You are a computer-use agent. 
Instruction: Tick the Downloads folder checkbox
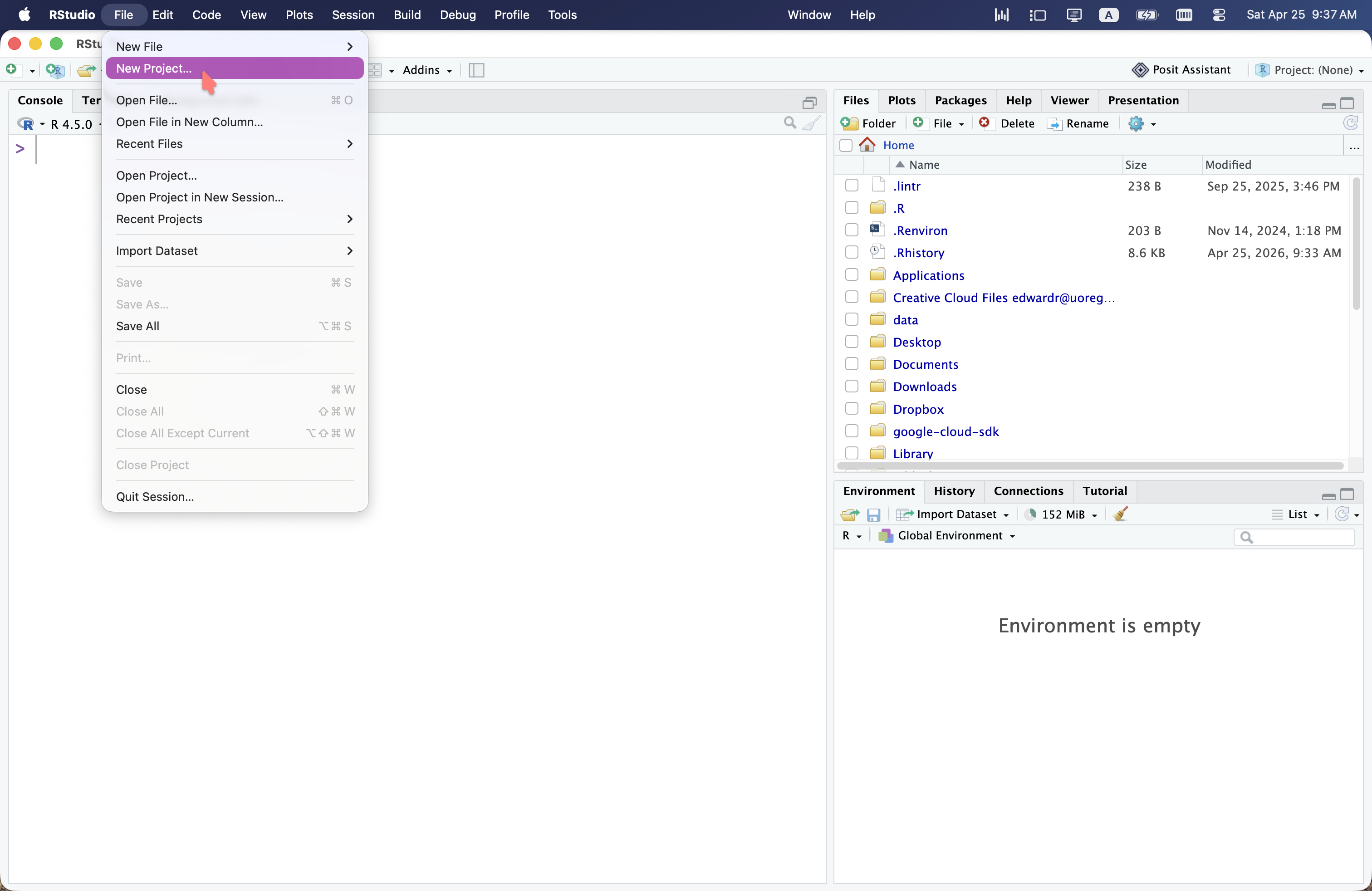852,387
